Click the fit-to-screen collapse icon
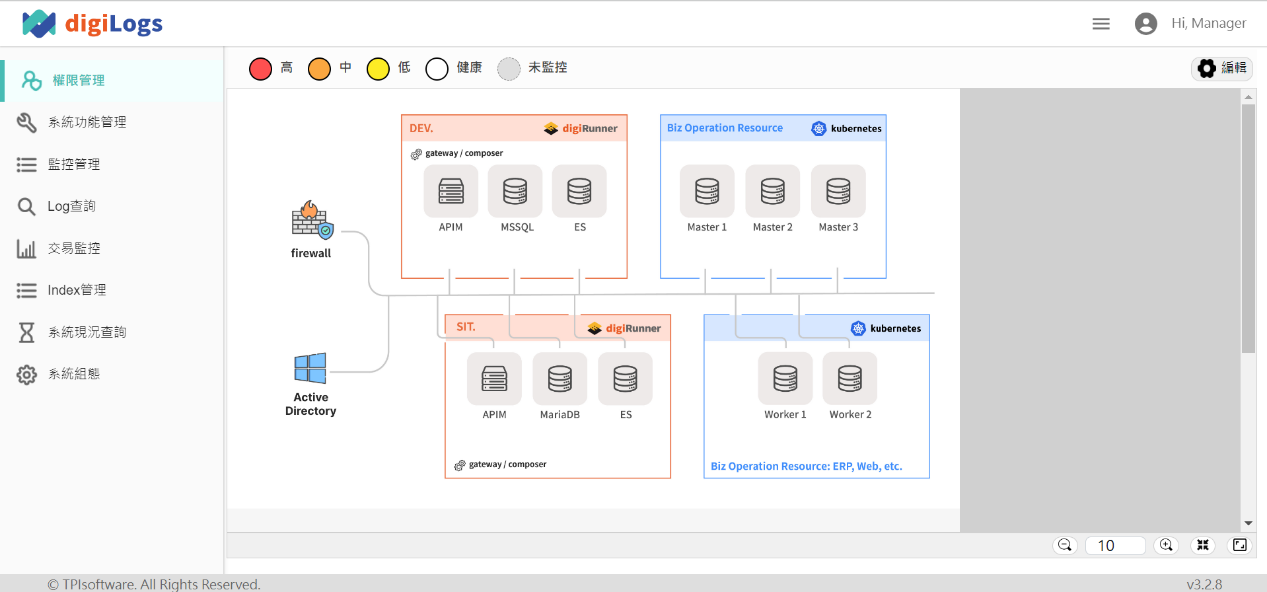The height and width of the screenshot is (592, 1267). click(x=1203, y=545)
